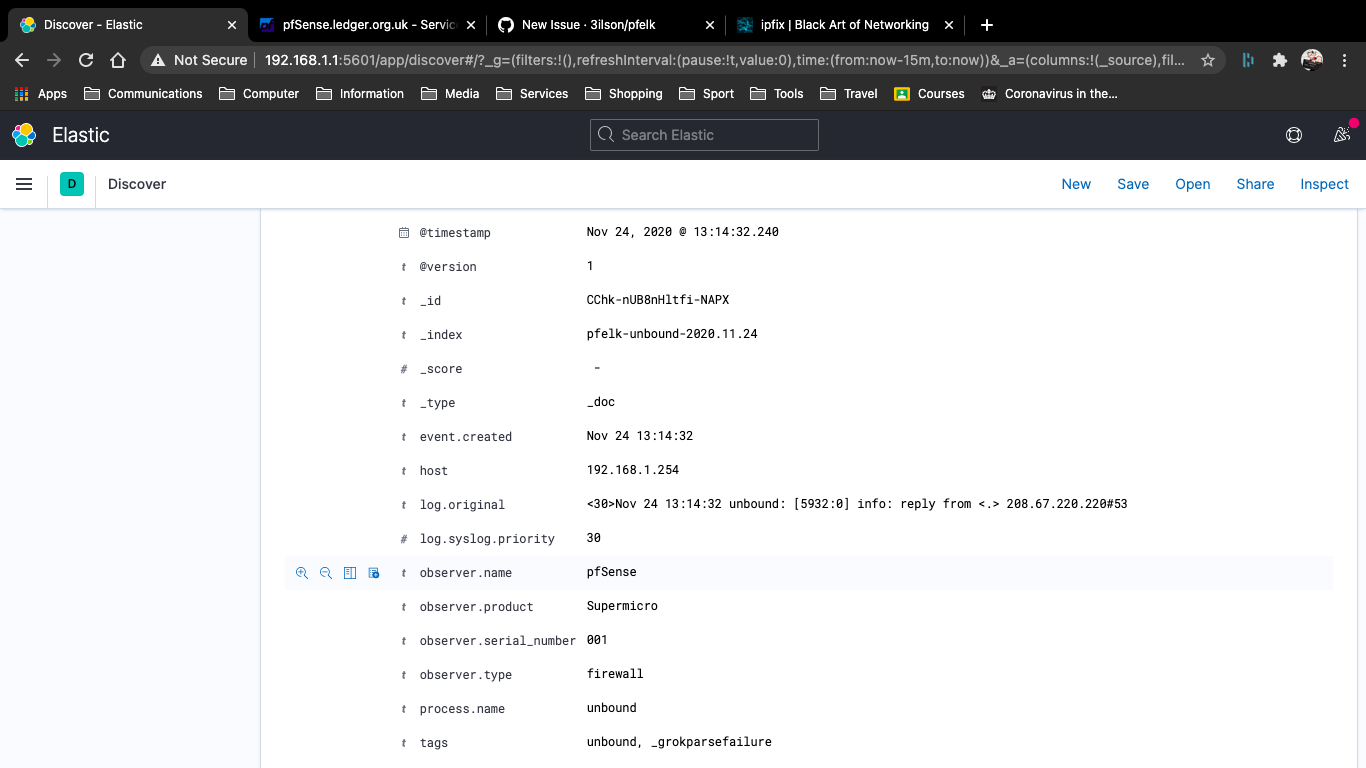Click the New menu item in Discover
The height and width of the screenshot is (768, 1366).
[x=1076, y=184]
